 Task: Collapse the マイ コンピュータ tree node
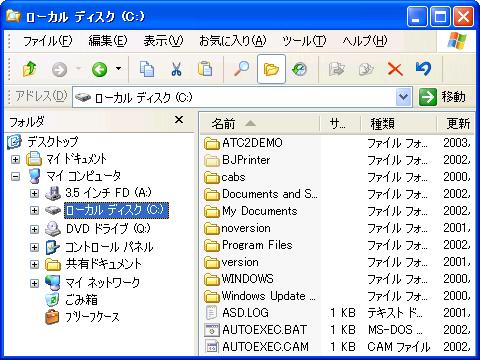pos(15,176)
